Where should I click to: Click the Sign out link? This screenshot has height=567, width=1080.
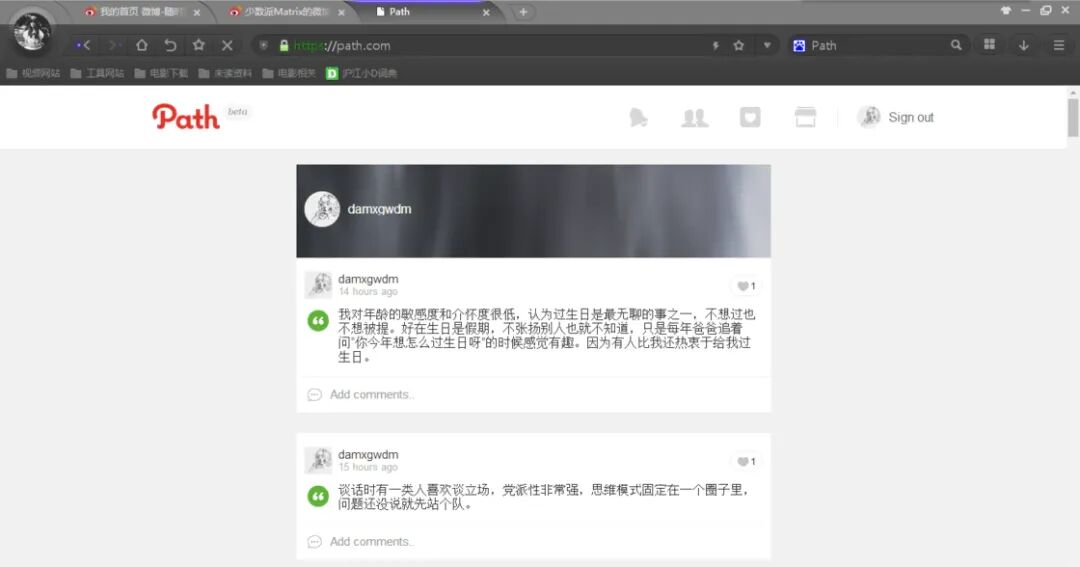[x=911, y=118]
